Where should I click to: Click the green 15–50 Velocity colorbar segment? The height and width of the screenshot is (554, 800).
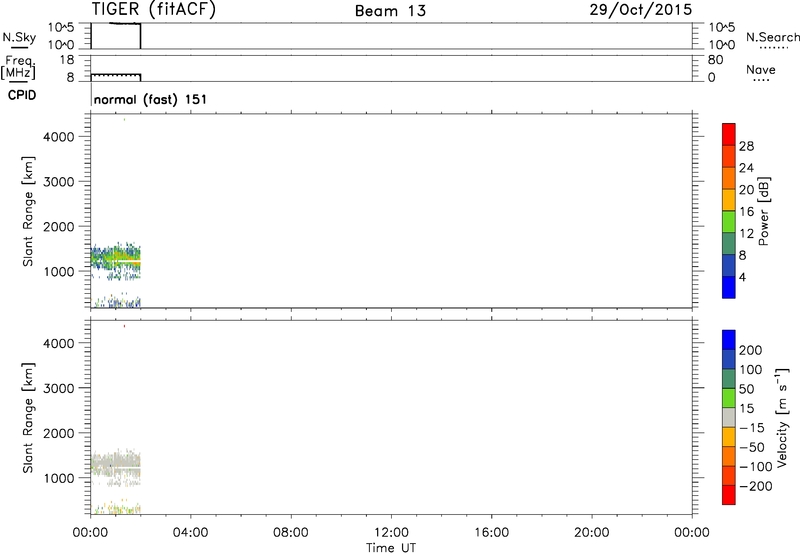pyautogui.click(x=729, y=398)
